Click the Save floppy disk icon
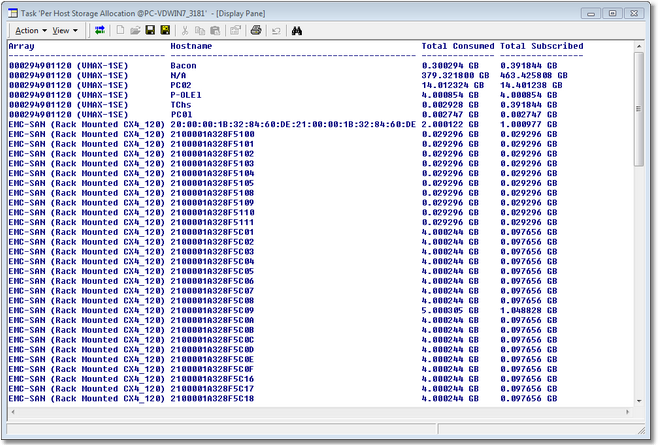 [x=150, y=30]
